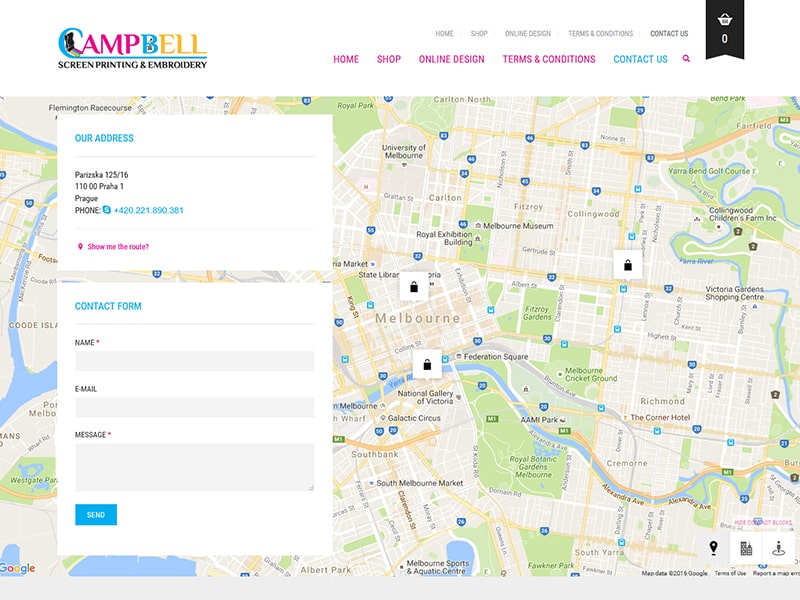Open the shopping cart basket icon
Image resolution: width=800 pixels, height=600 pixels.
tap(724, 20)
